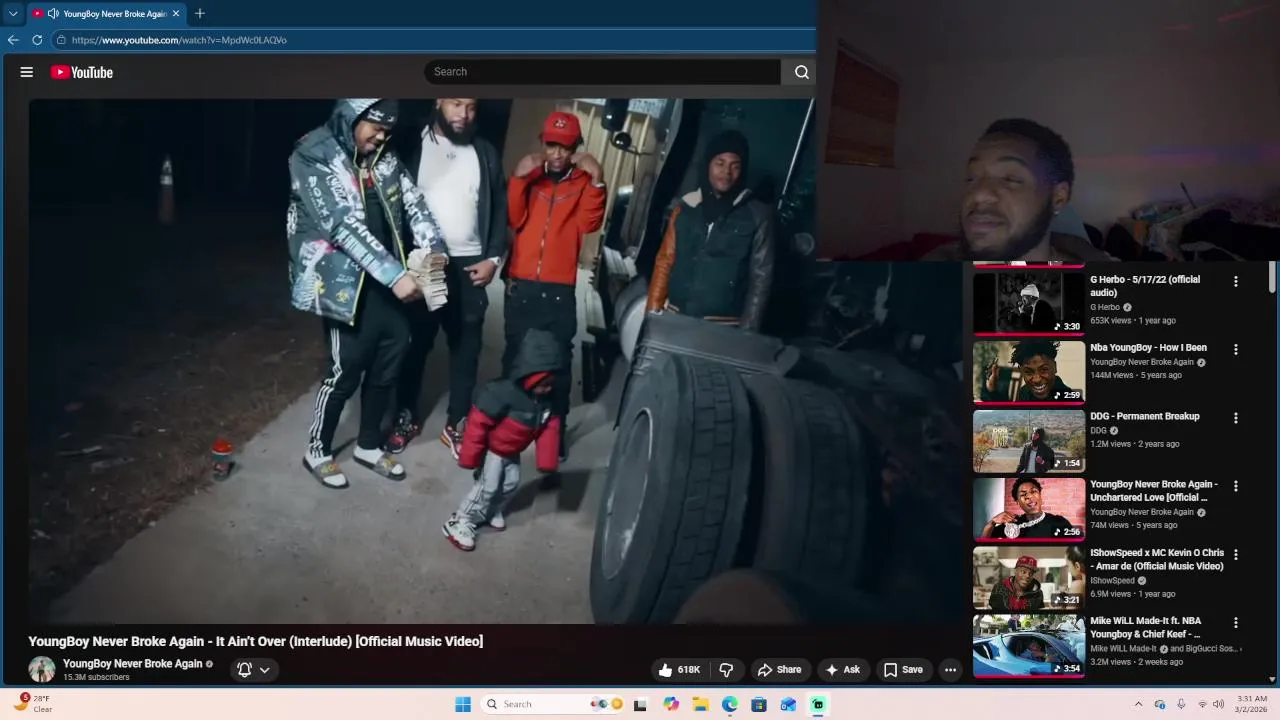Focus the YouTube Search input field
Image resolution: width=1280 pixels, height=720 pixels.
603,72
